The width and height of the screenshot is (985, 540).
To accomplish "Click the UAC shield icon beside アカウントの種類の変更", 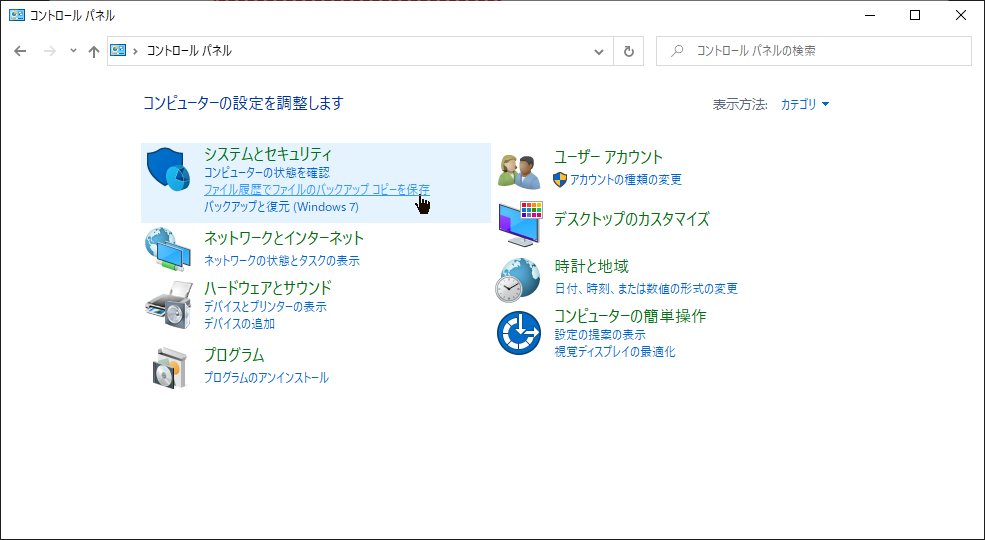I will (x=560, y=180).
